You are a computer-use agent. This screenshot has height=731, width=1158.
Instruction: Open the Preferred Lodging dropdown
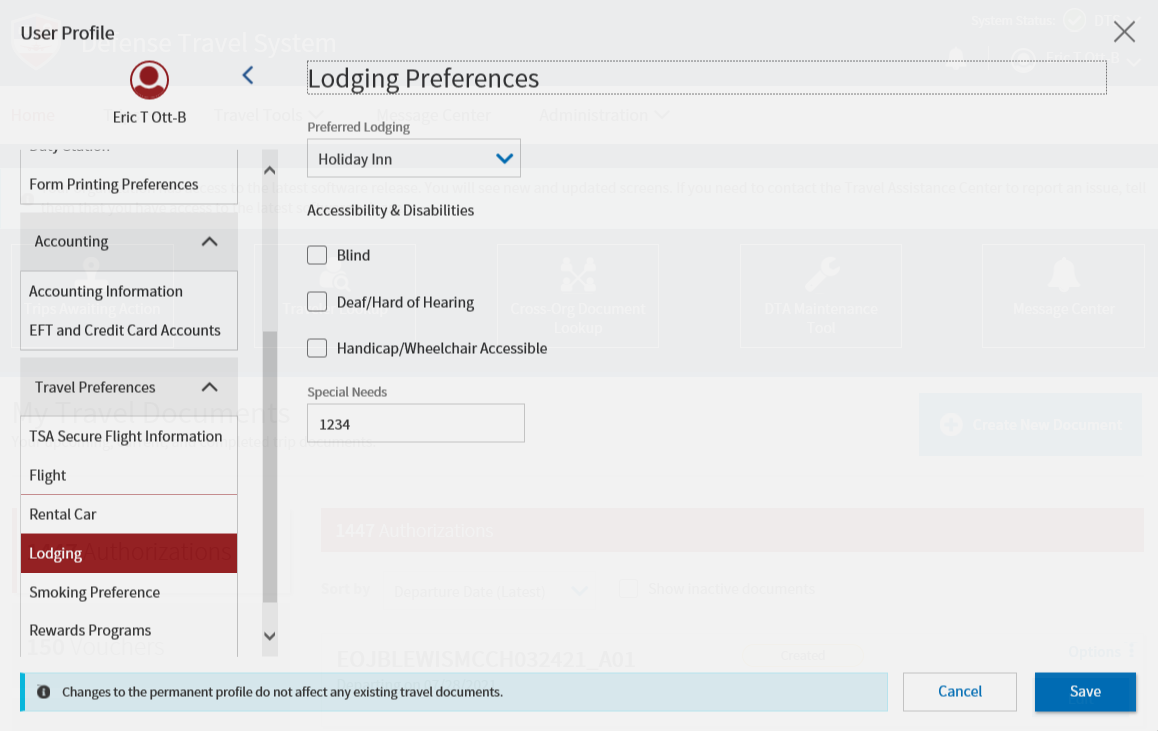coord(413,158)
